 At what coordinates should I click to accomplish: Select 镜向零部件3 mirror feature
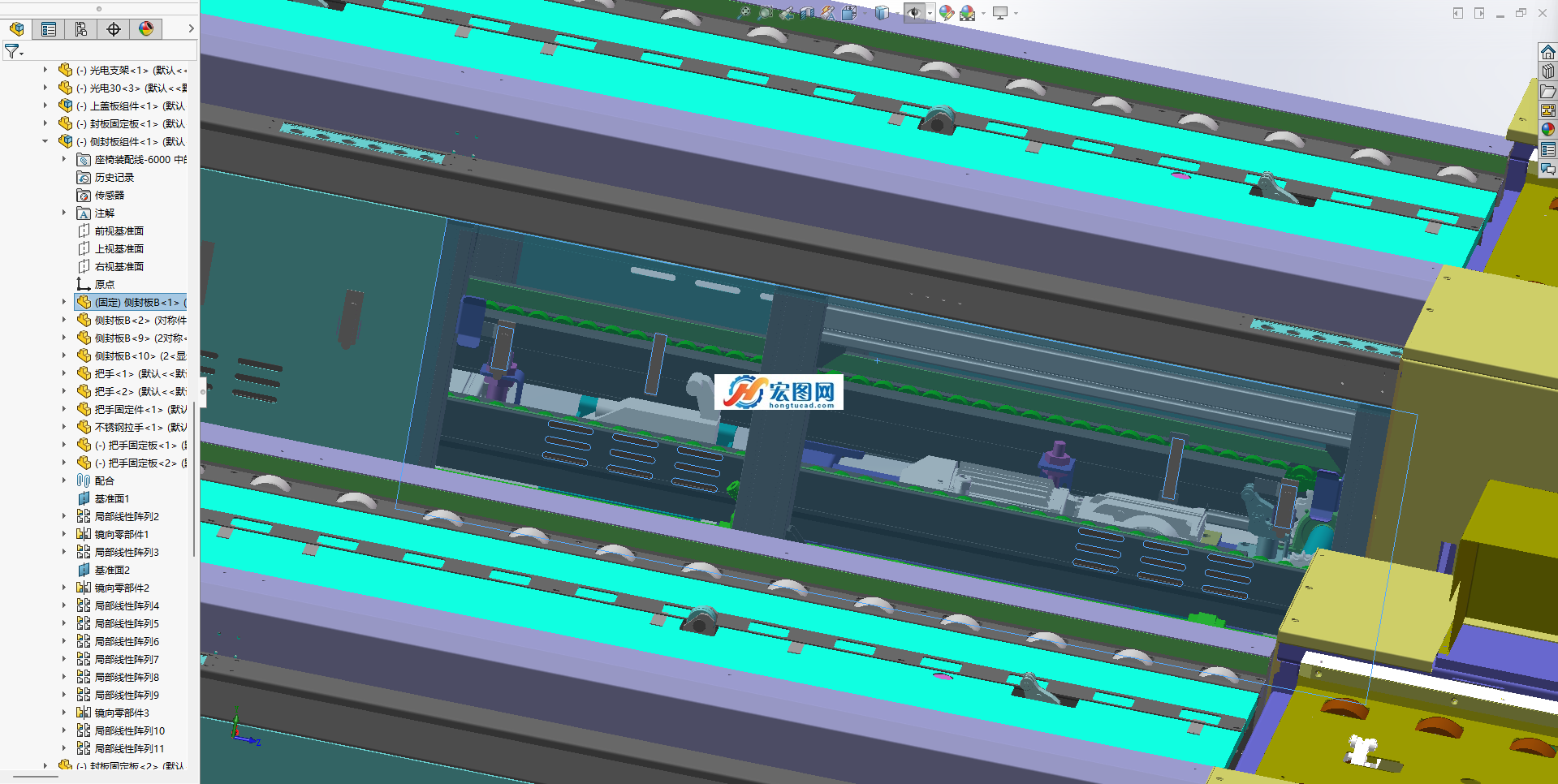tap(113, 713)
